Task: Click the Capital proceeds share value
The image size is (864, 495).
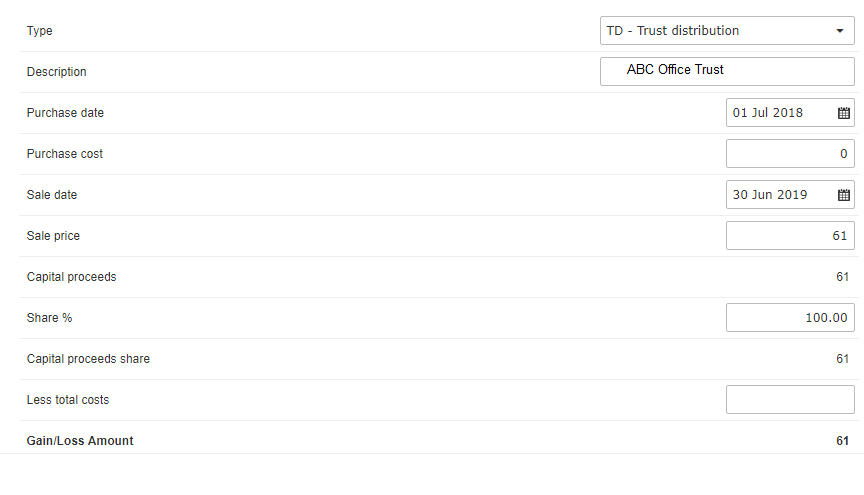Action: pyautogui.click(x=842, y=359)
